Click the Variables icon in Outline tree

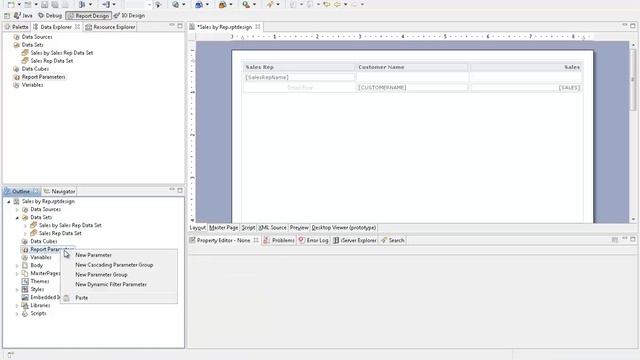(x=25, y=258)
